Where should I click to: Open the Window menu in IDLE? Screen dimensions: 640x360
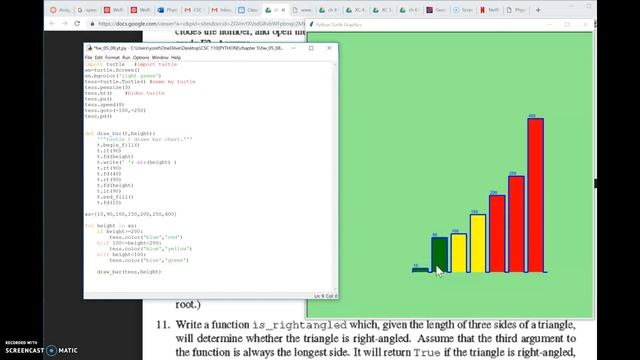(x=160, y=58)
